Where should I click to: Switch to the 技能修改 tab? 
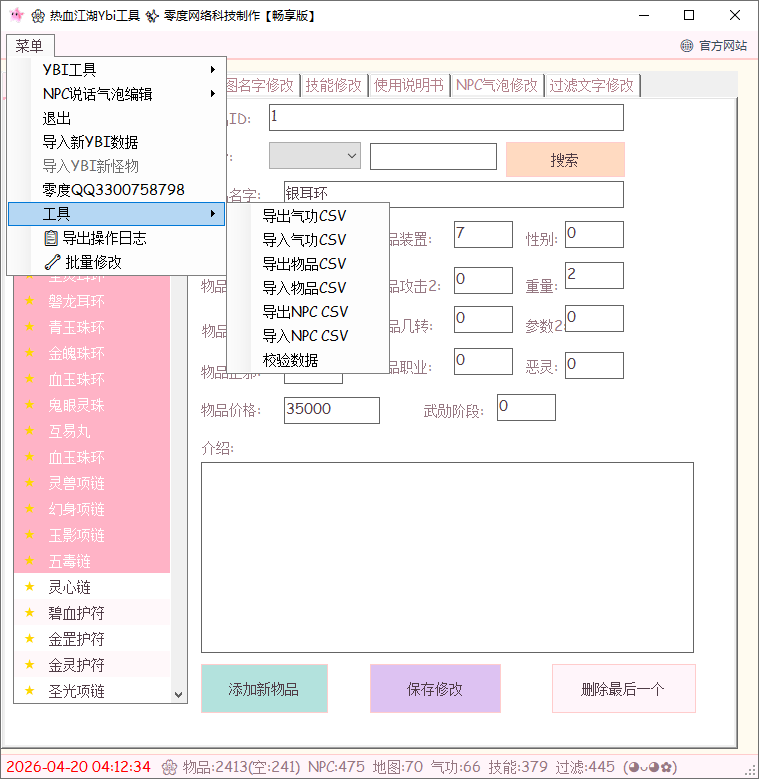(x=334, y=85)
